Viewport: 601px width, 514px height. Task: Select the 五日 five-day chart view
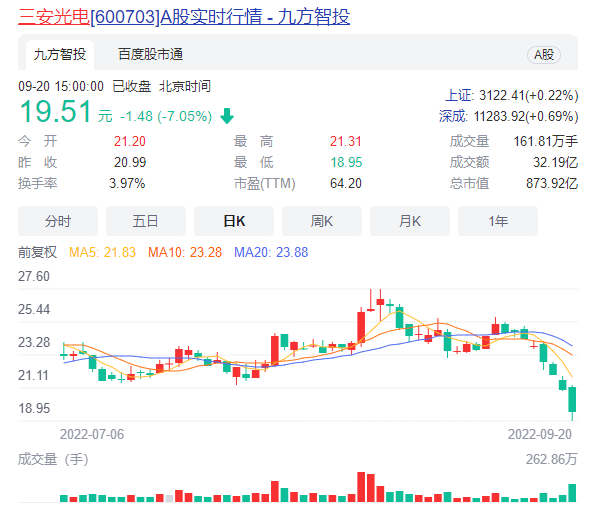[146, 221]
